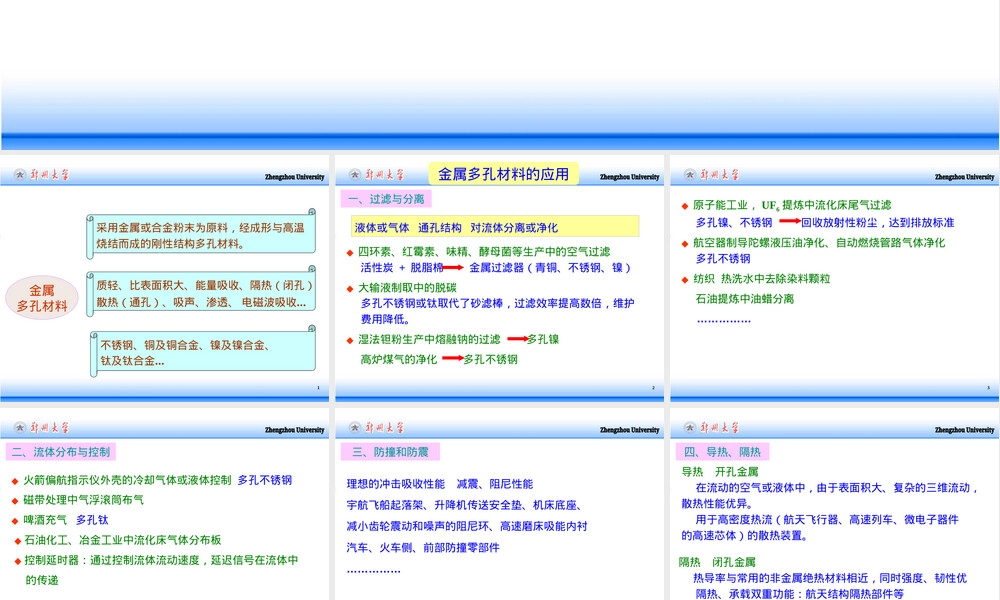Click the university emblem on the 四、导热、隔热 slide
Screen dimensions: 1000x600
tap(689, 427)
